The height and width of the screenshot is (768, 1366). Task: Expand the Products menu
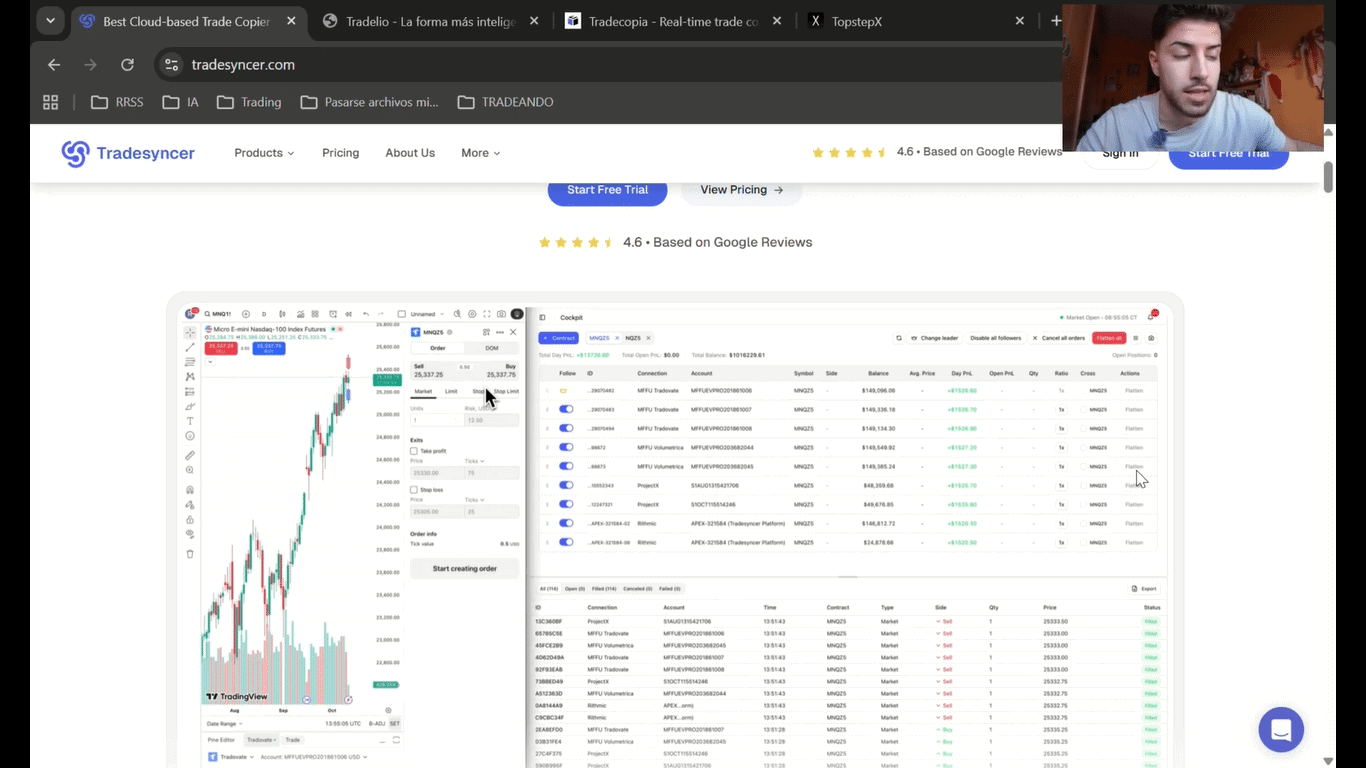click(x=264, y=153)
